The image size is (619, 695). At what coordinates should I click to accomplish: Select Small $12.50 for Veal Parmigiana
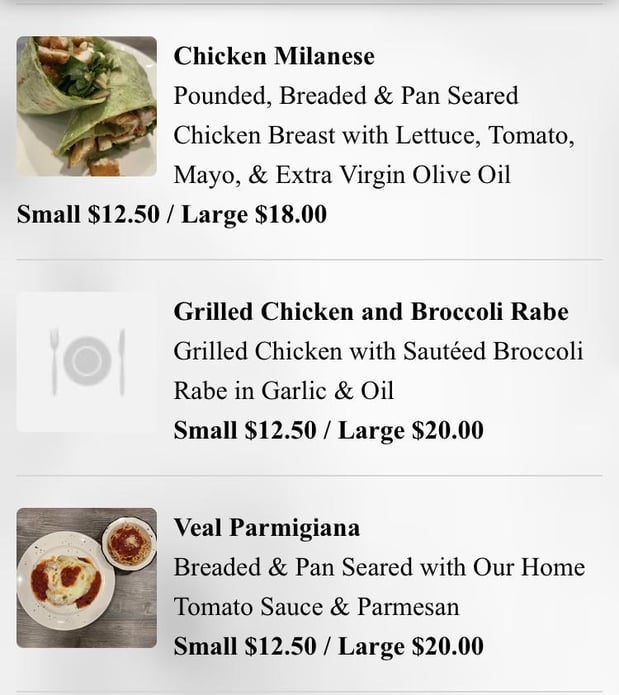tap(245, 646)
